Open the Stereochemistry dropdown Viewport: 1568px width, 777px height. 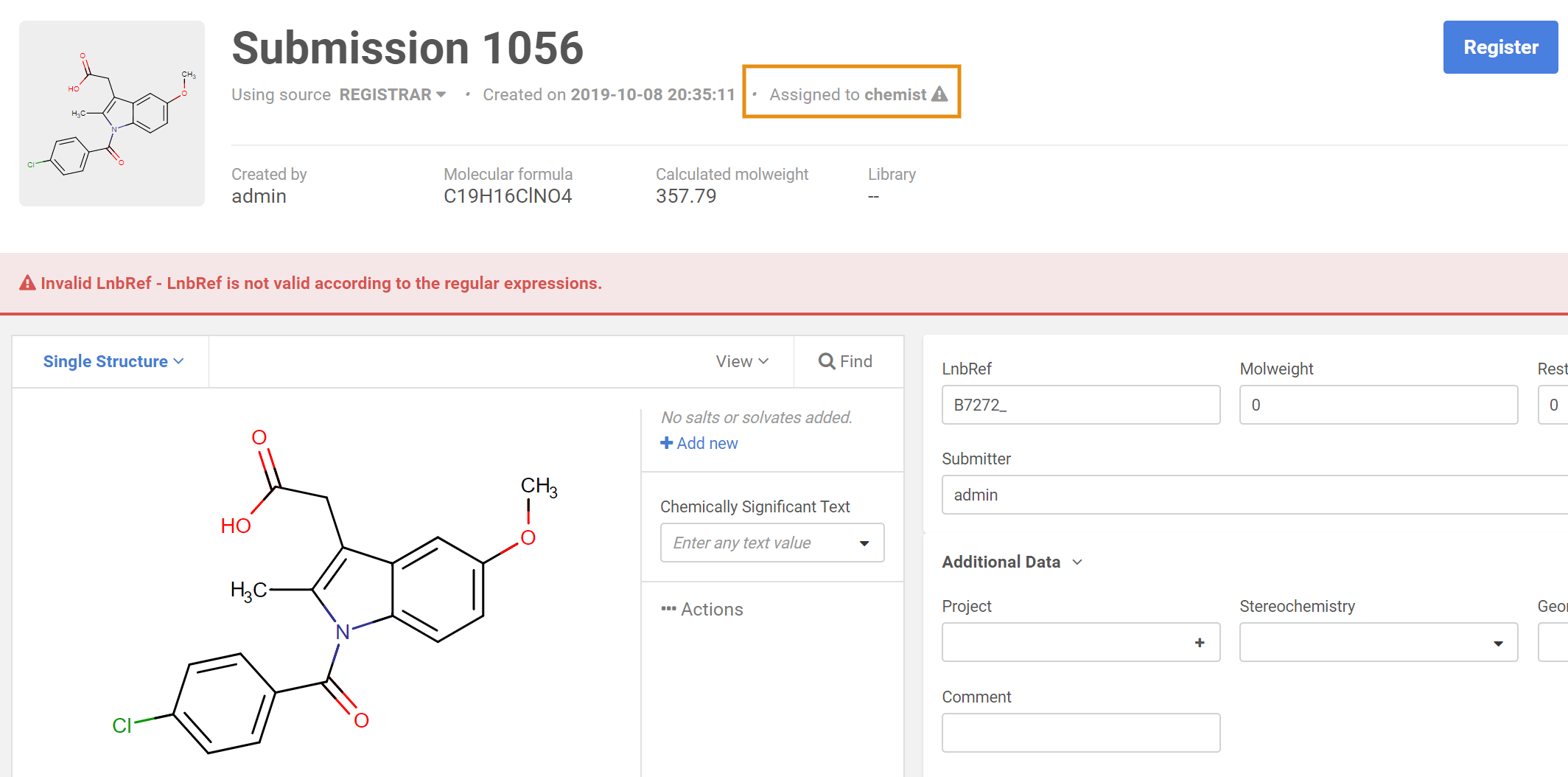(1378, 643)
